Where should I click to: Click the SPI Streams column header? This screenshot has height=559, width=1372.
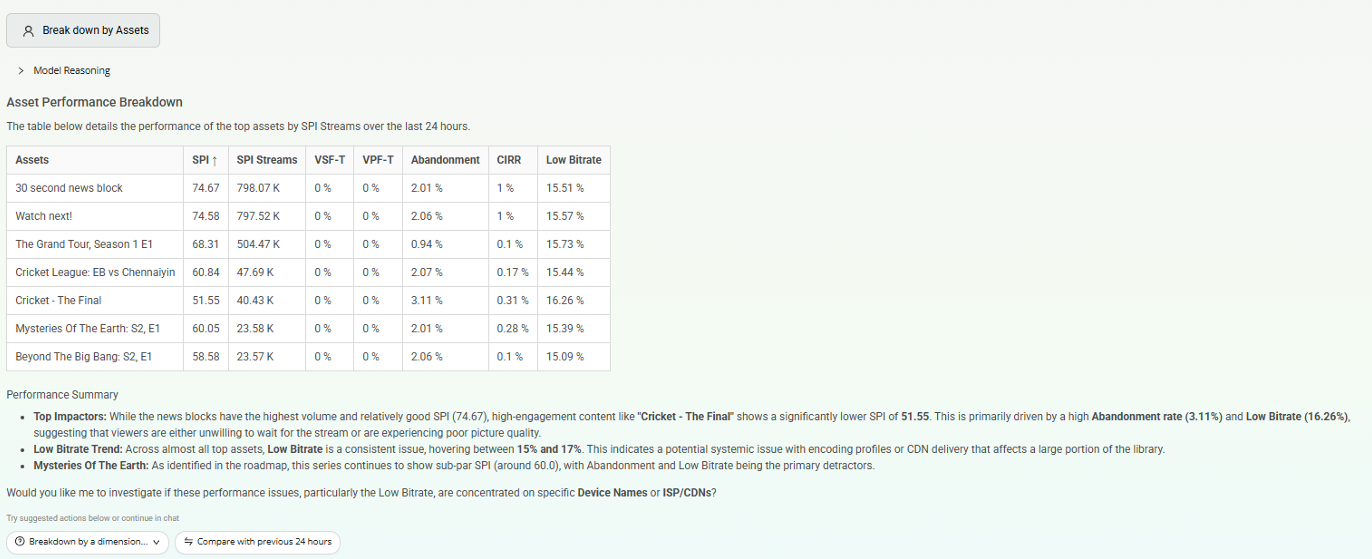[267, 160]
